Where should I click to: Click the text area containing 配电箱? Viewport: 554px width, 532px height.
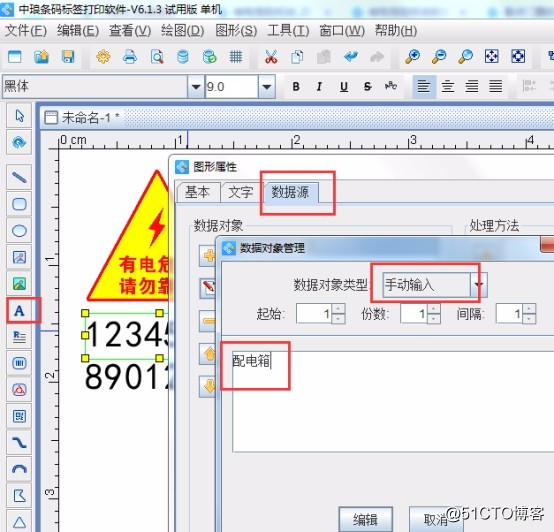pos(393,401)
